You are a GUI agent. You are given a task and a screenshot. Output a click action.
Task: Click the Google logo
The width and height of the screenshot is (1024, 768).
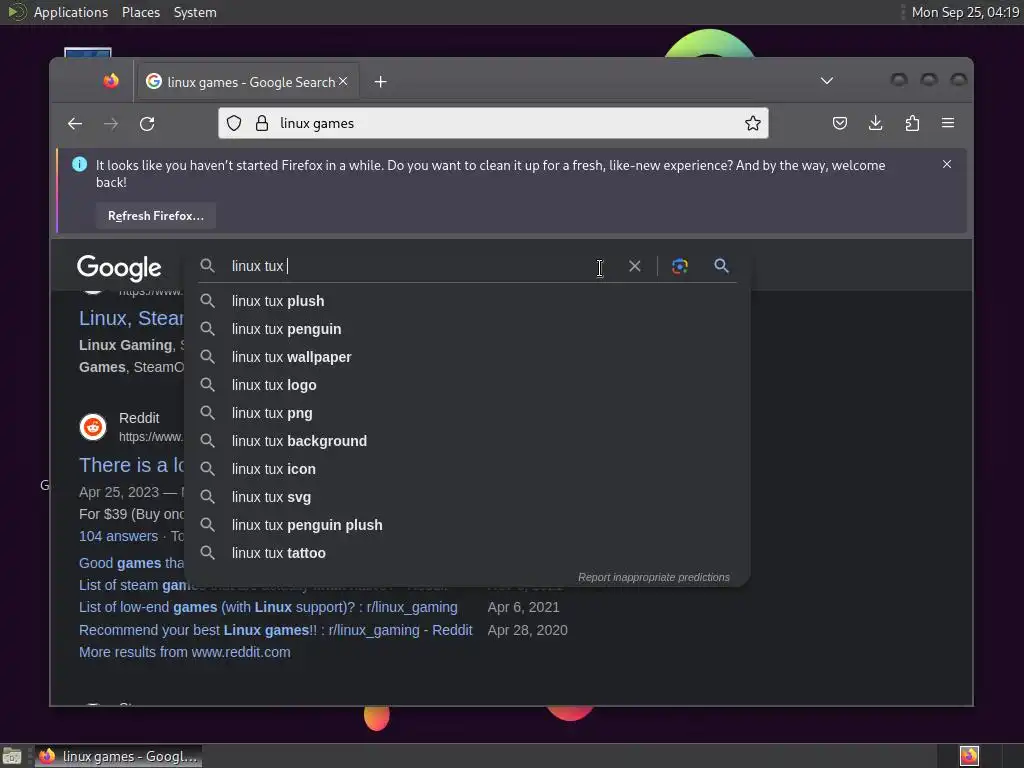point(119,268)
